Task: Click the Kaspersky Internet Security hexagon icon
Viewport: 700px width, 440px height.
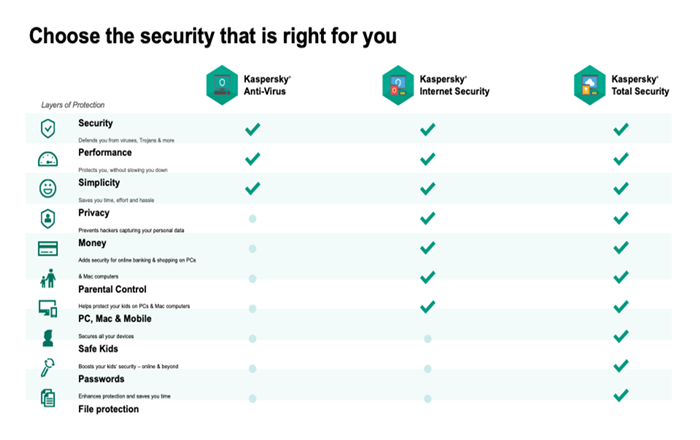Action: click(x=398, y=85)
